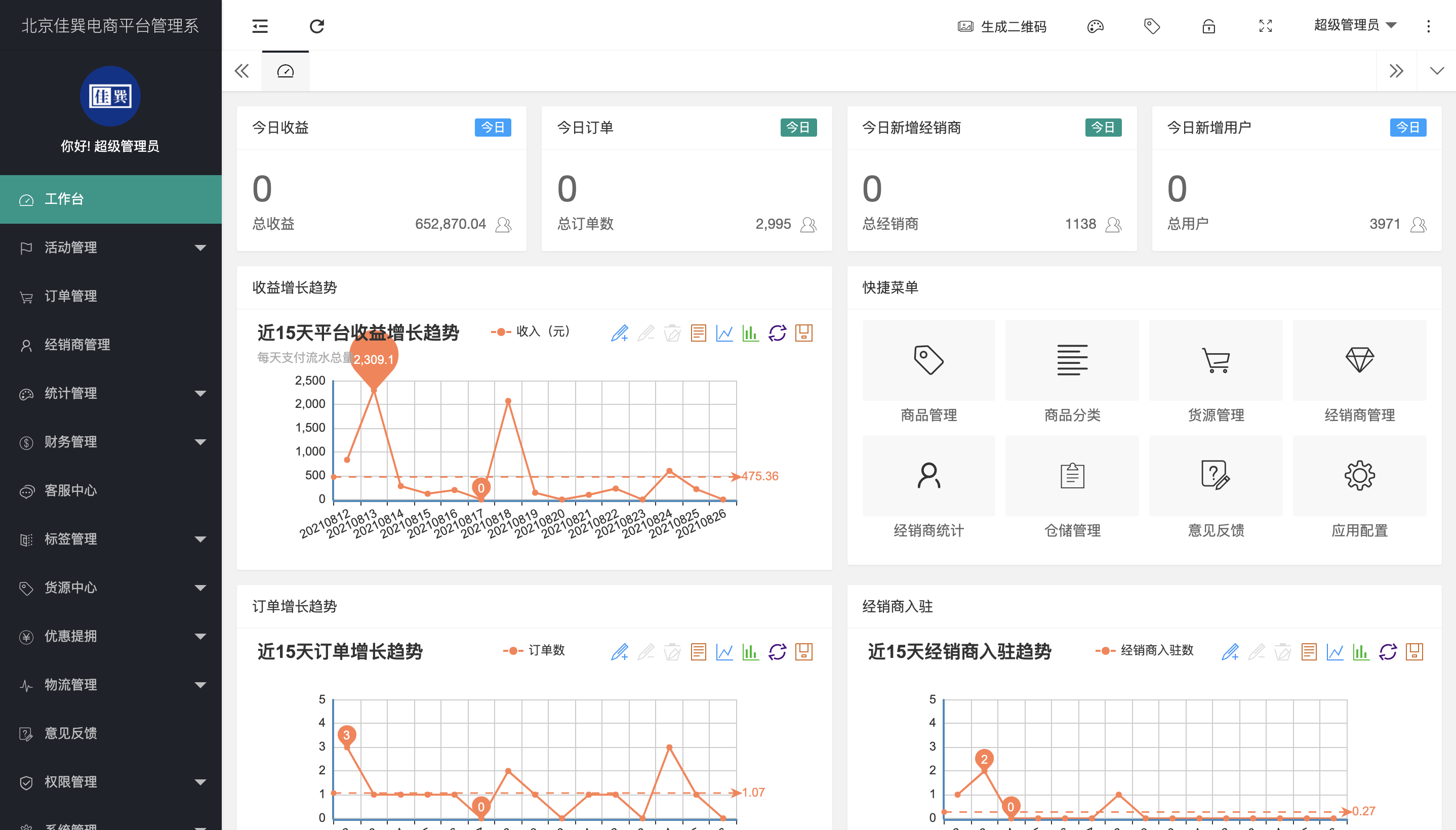
Task: Restore the dealer chart with refresh icon
Action: coord(1388,651)
